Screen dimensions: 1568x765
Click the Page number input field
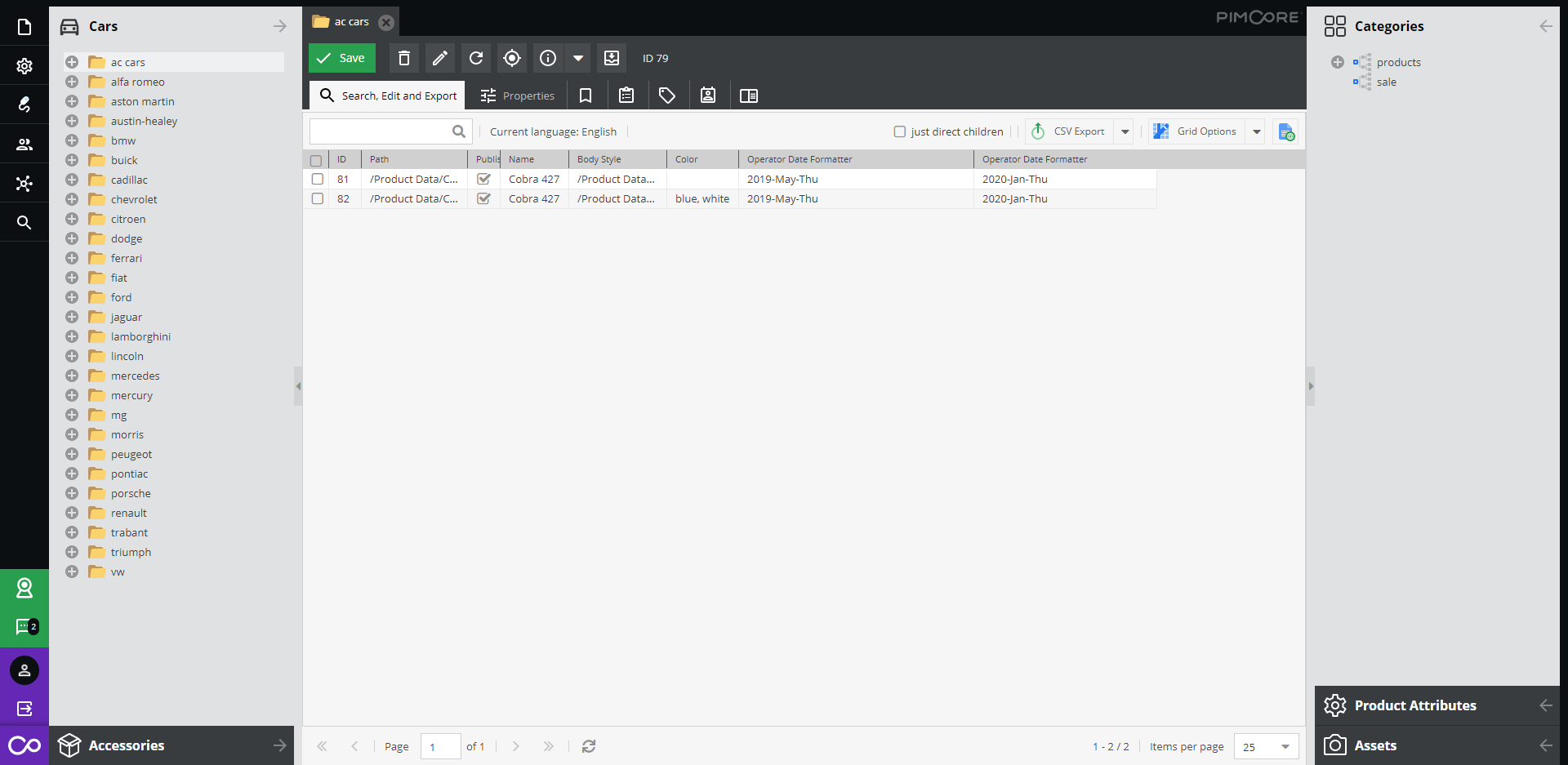(x=441, y=746)
